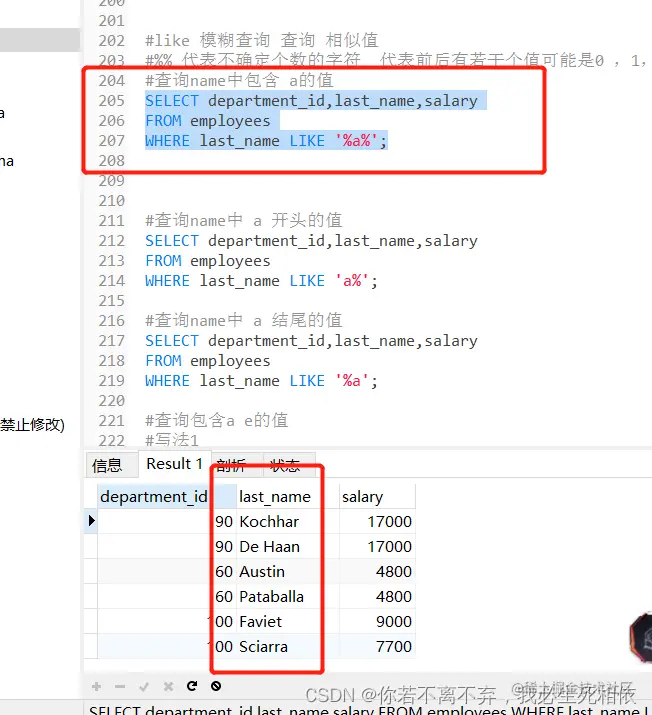Click line number 205 in gutter
Screen dimensions: 652x715
tap(111, 101)
